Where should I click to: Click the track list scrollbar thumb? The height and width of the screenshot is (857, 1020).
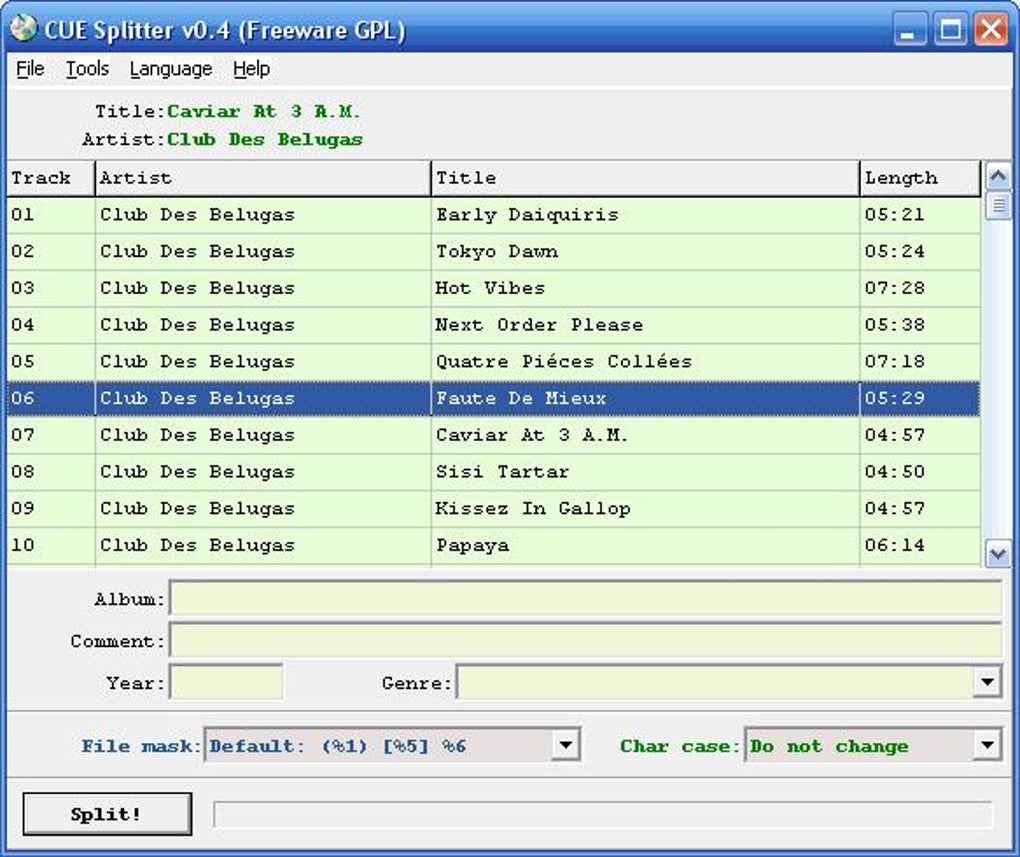point(998,206)
